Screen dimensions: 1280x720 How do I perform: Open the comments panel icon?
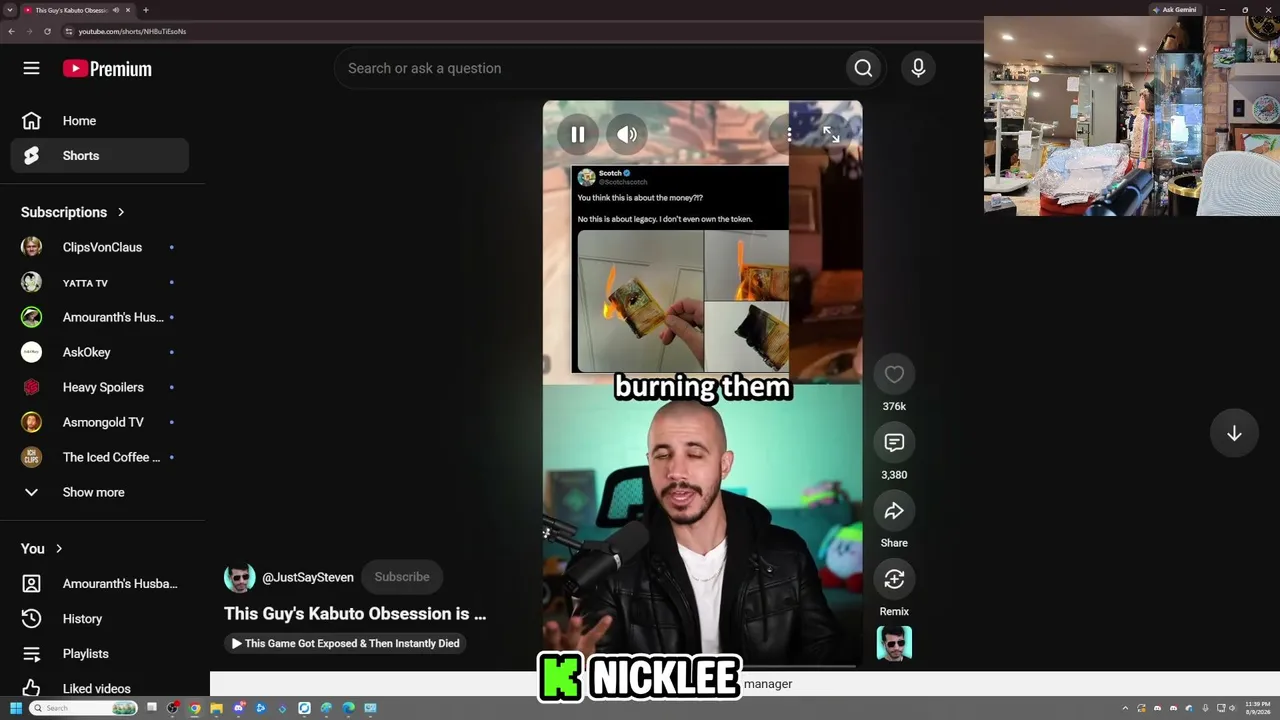894,442
